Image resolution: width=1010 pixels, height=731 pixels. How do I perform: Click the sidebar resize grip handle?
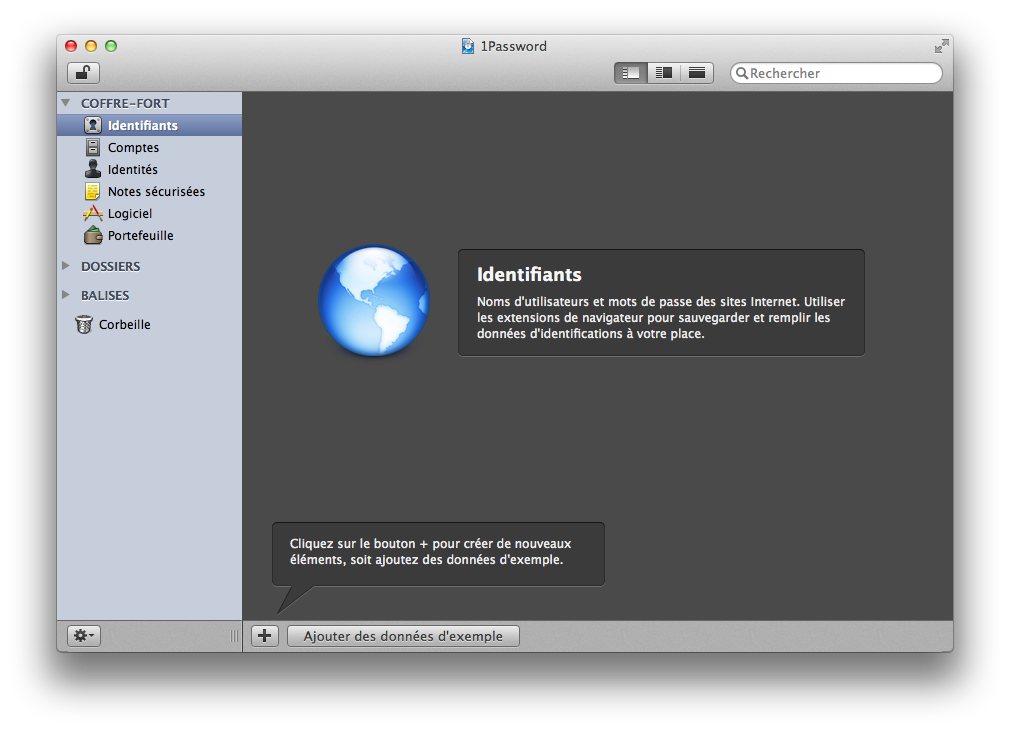[234, 636]
